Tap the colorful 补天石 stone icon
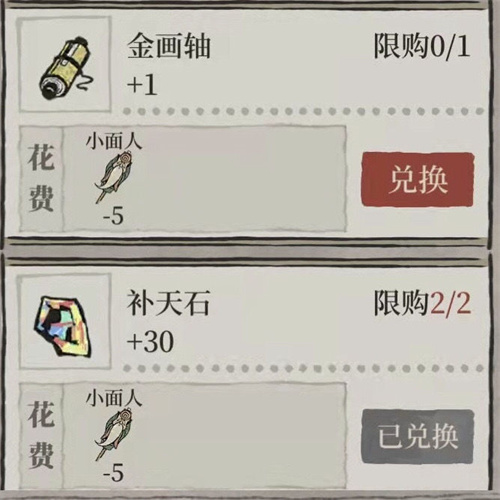Screen dimensions: 500x500 click(x=62, y=326)
